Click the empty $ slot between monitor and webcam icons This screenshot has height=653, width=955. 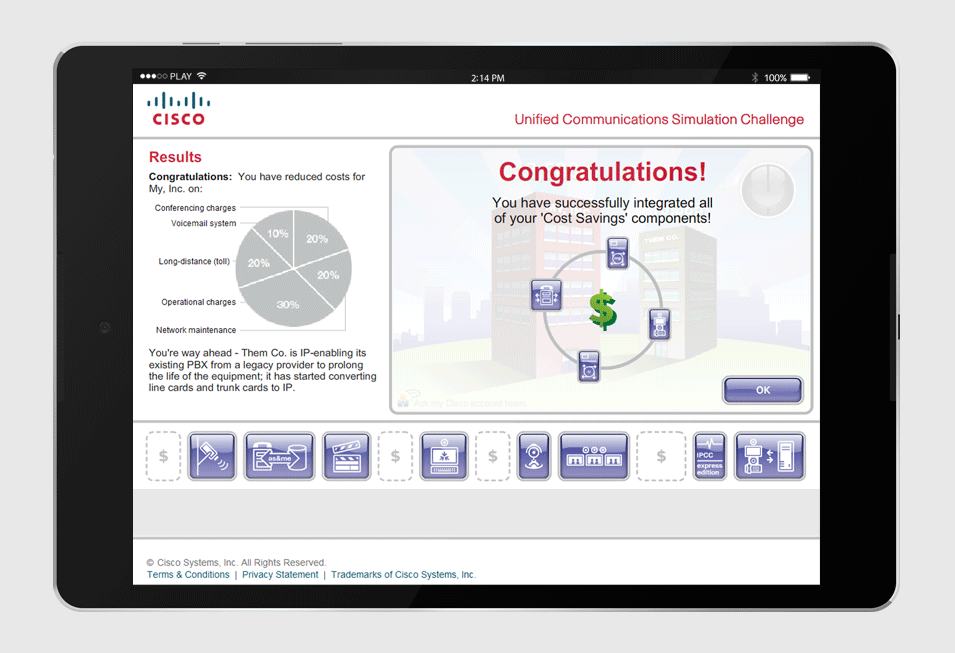[493, 456]
